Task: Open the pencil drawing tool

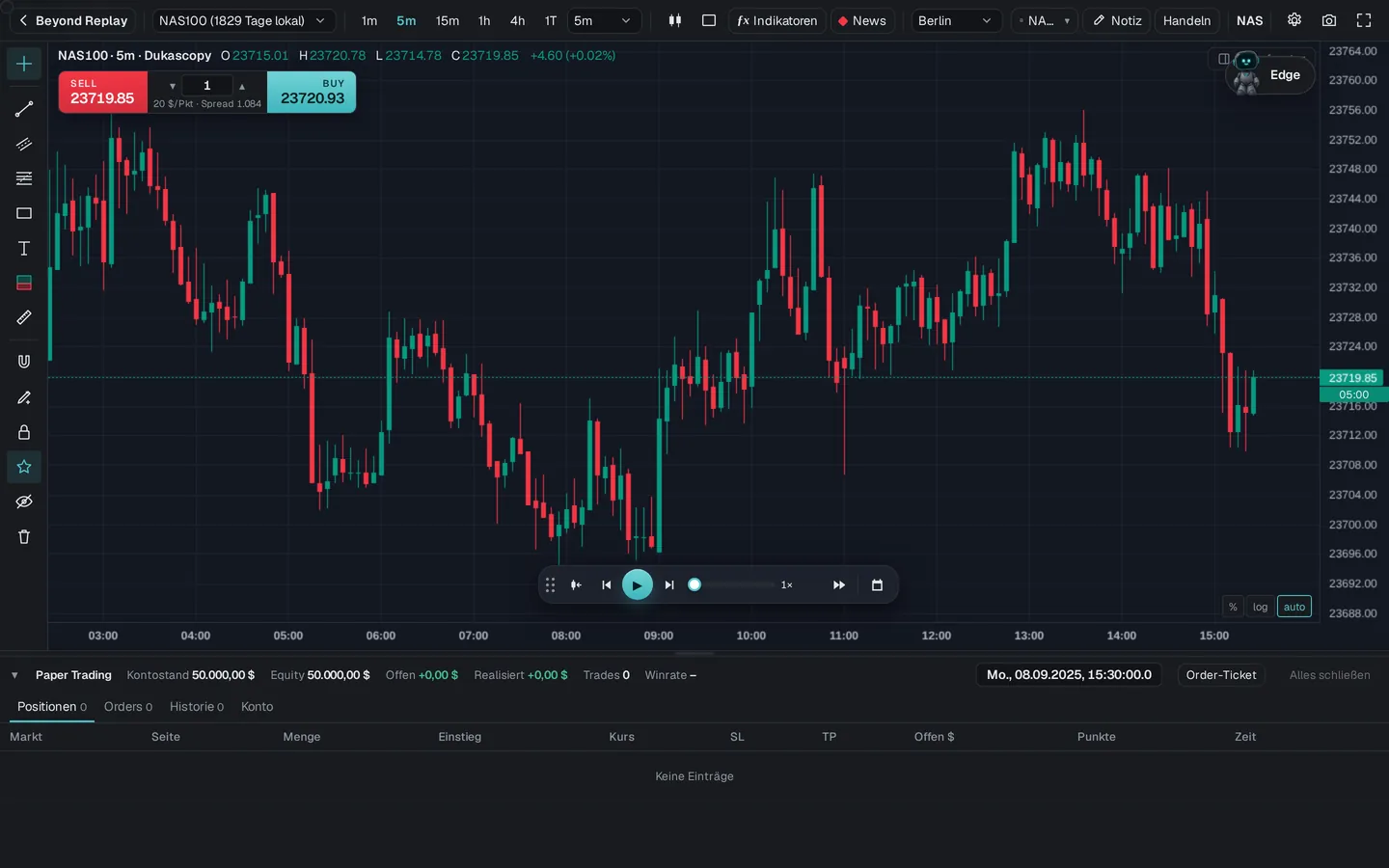Action: click(x=24, y=397)
